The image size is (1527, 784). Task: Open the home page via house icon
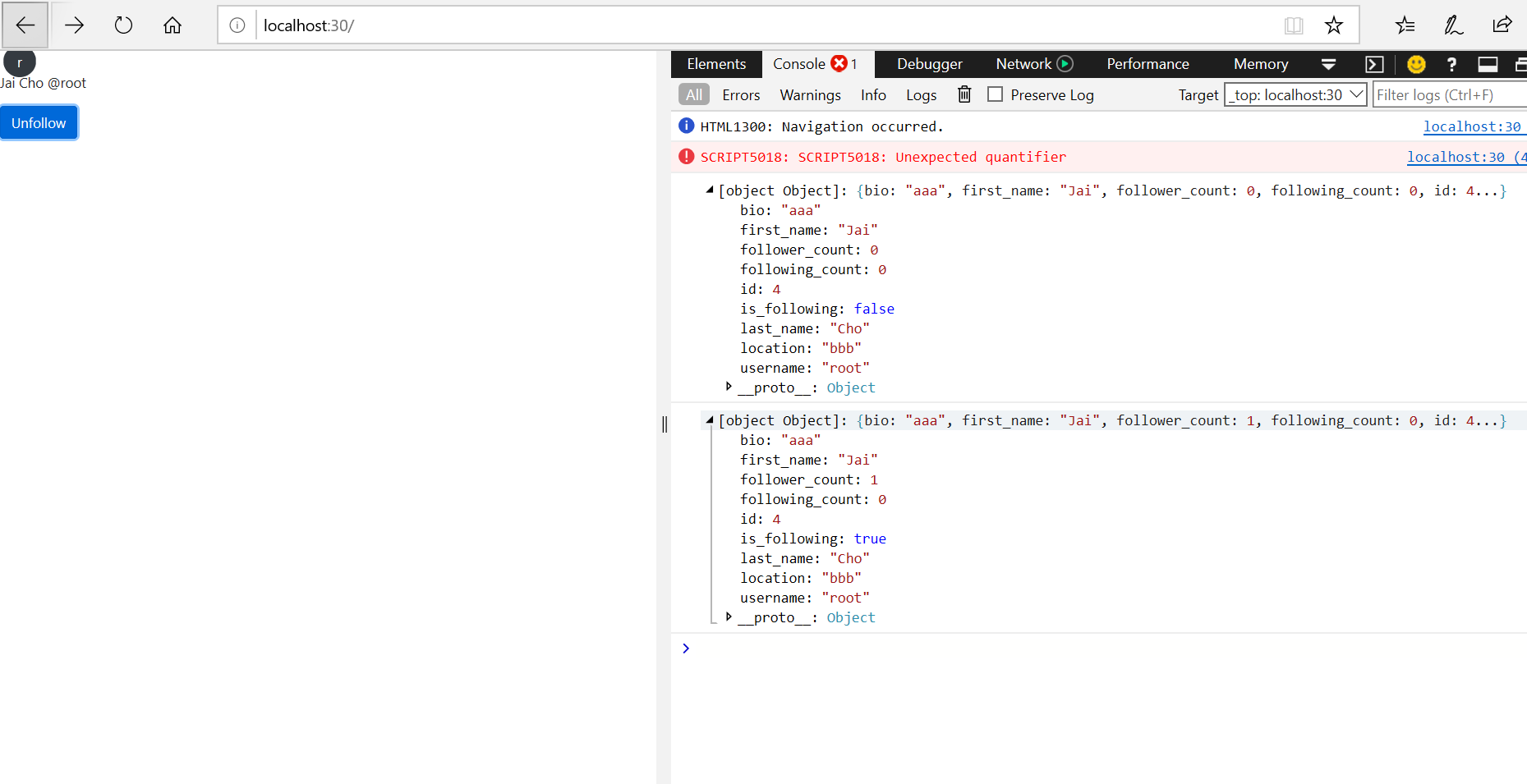coord(172,25)
